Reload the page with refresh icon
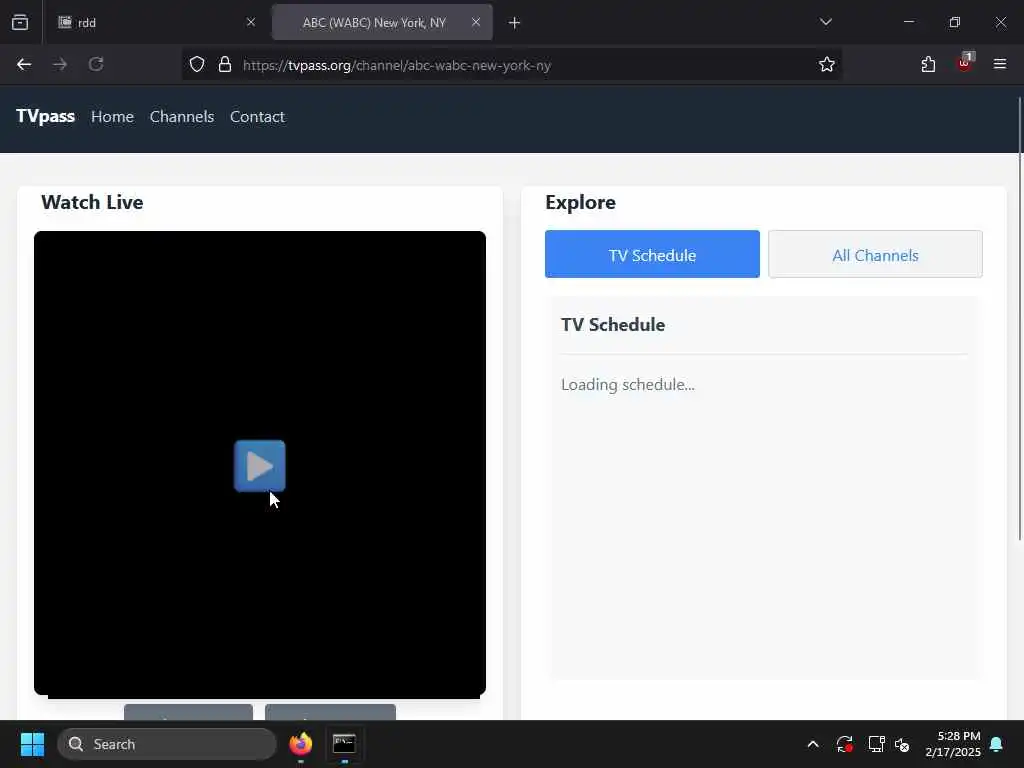 (x=96, y=64)
